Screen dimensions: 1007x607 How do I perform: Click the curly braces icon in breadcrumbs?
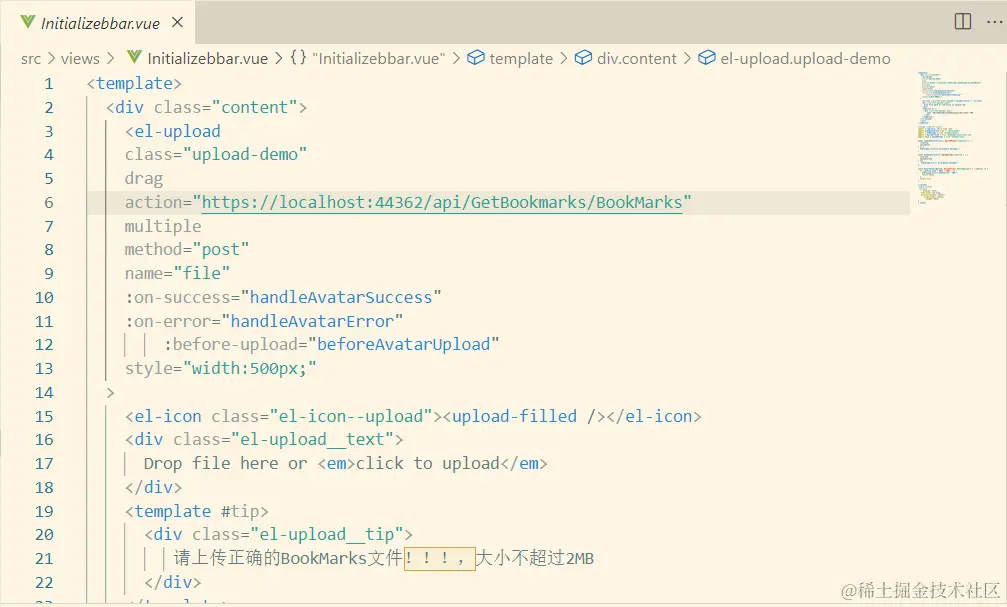298,58
